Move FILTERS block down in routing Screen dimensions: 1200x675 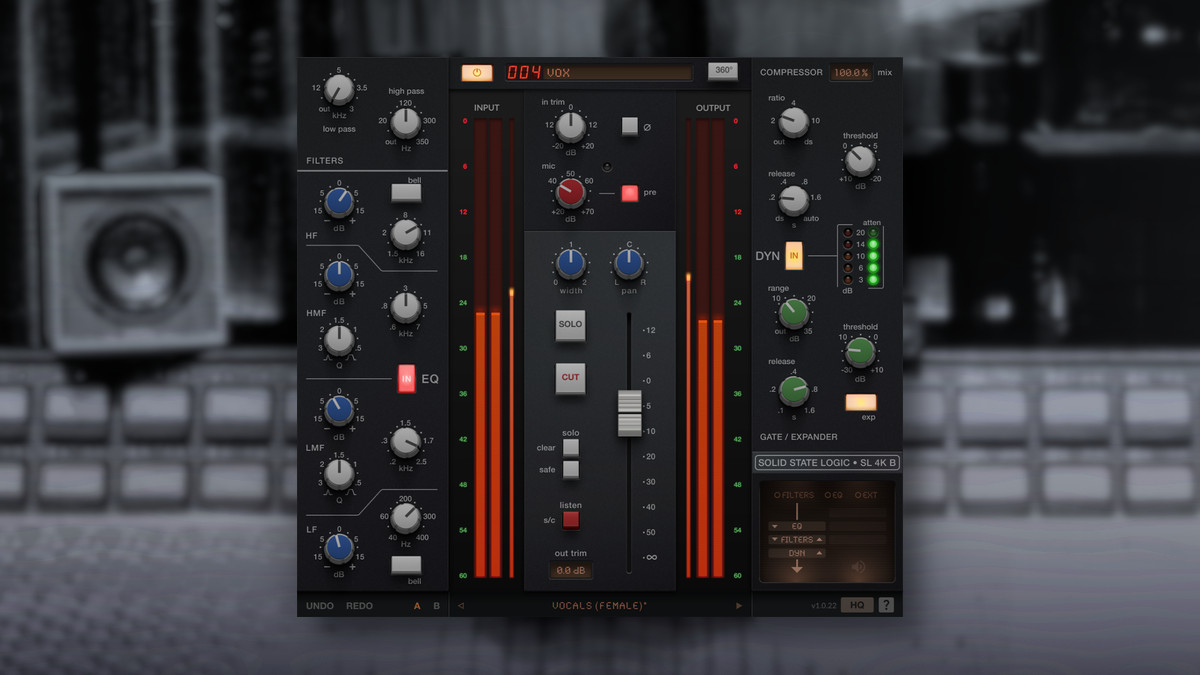(775, 539)
